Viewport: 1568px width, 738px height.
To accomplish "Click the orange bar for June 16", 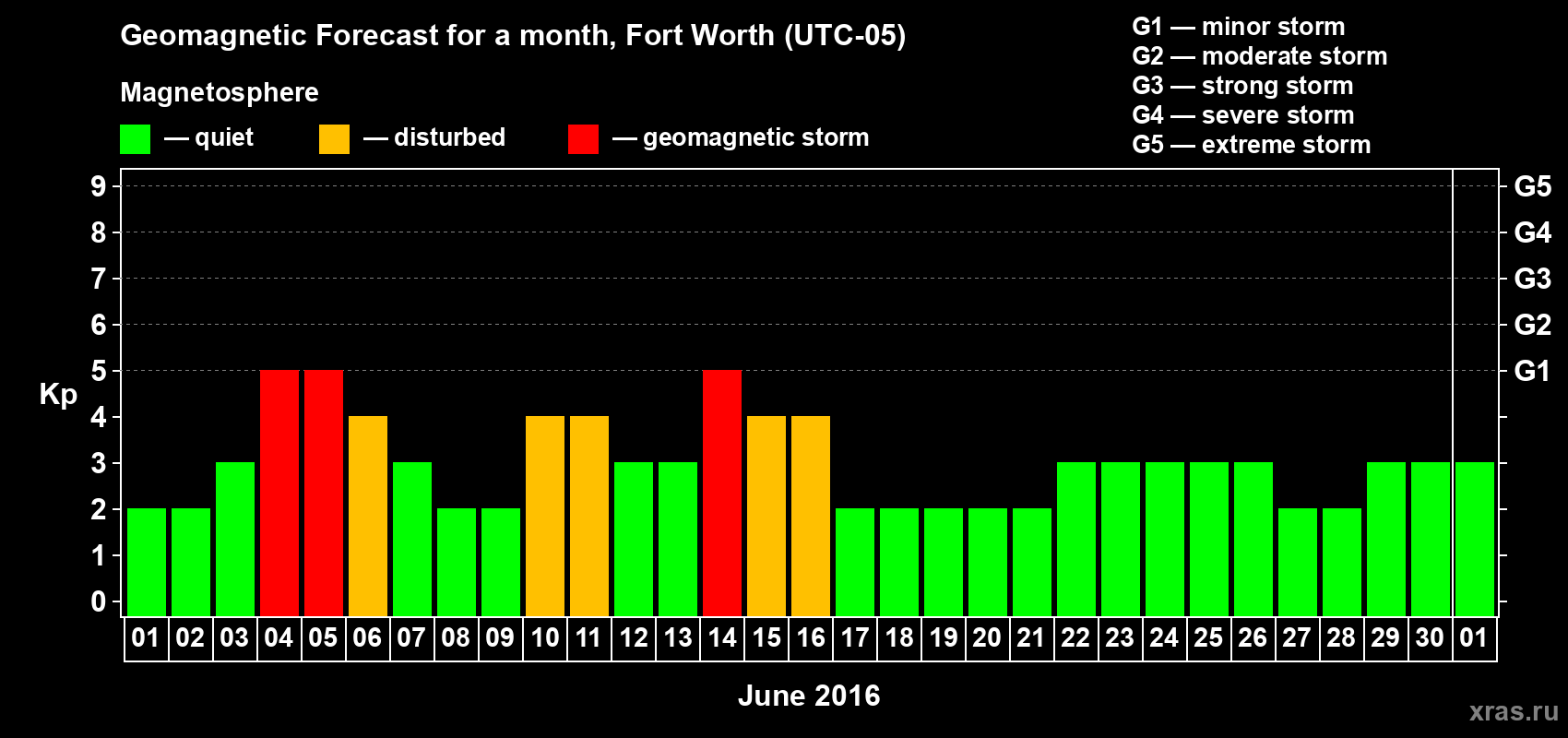I will coord(811,516).
